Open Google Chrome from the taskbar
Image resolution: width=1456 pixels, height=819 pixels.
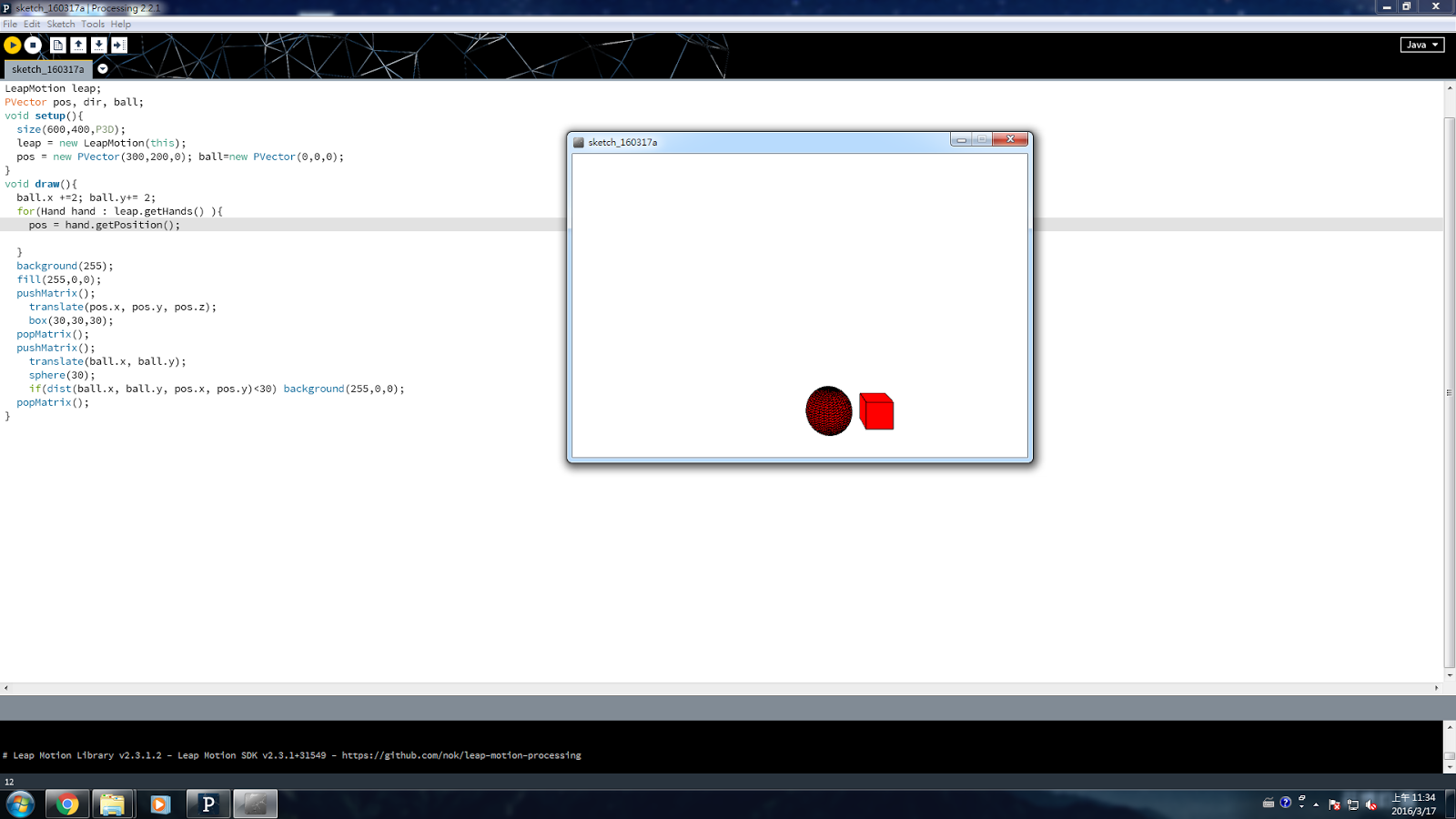coord(67,804)
